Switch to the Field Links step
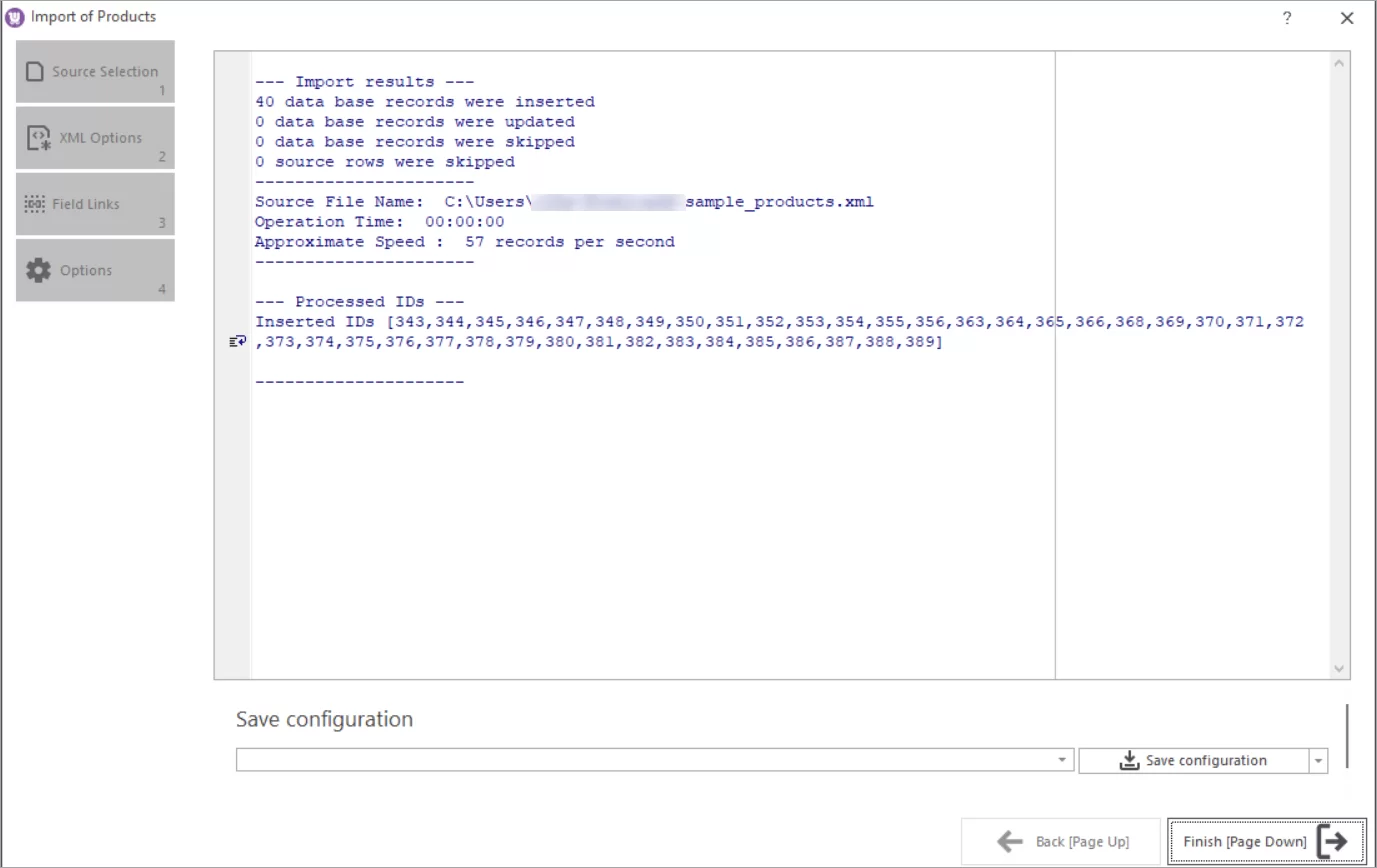Image resolution: width=1377 pixels, height=868 pixels. tap(94, 203)
